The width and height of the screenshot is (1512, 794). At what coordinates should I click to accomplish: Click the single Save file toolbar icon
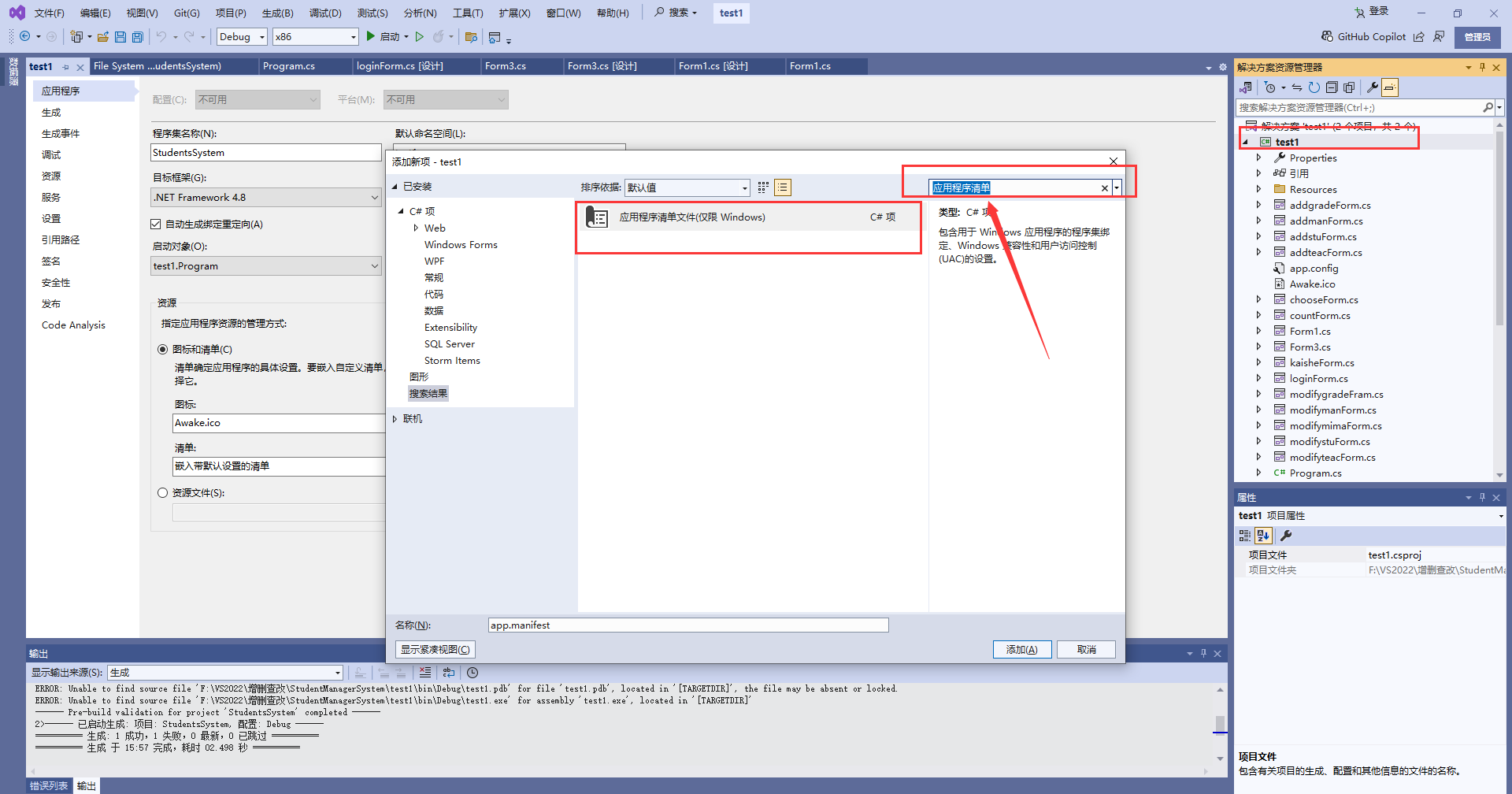pos(120,37)
